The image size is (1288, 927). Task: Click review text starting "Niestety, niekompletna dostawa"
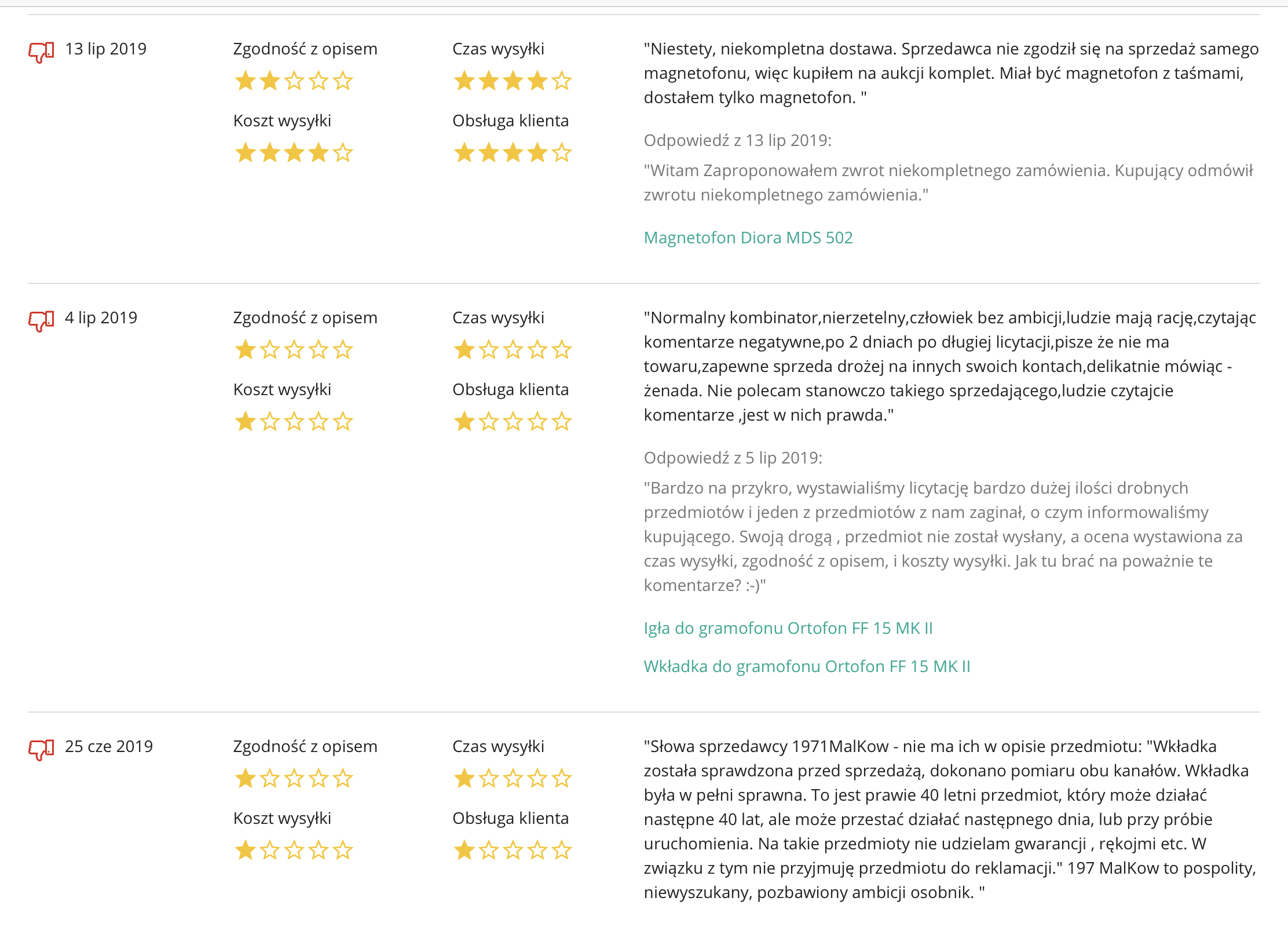tap(950, 74)
